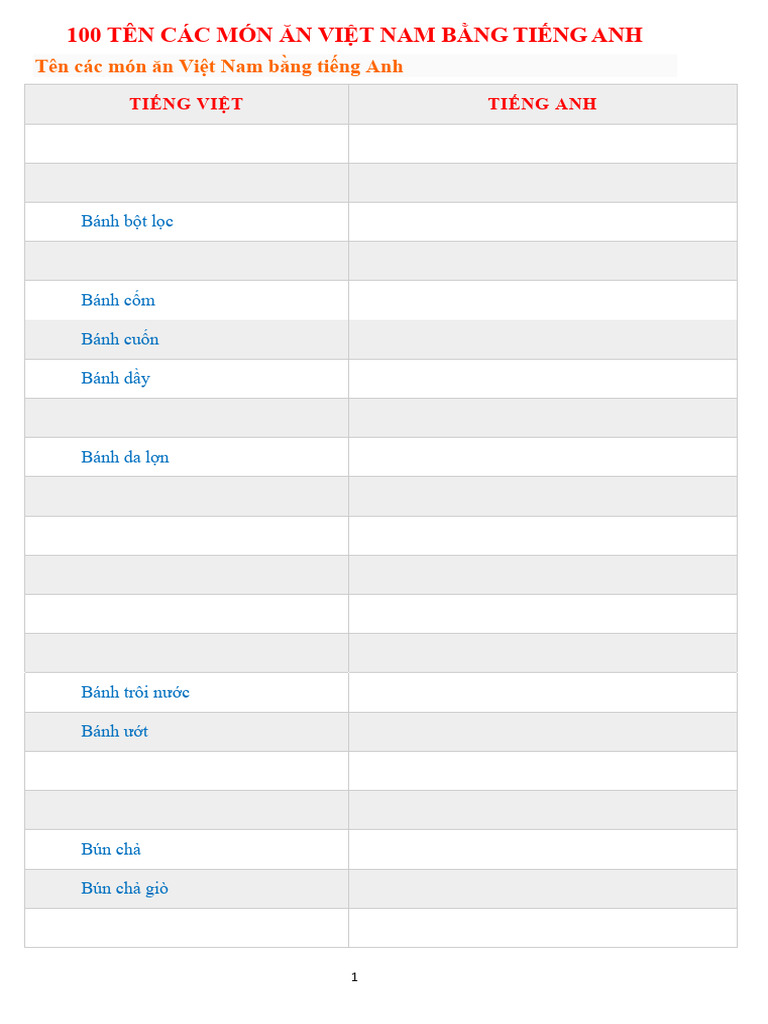
Task: Select the Bánh cuốn text
Action: [120, 339]
